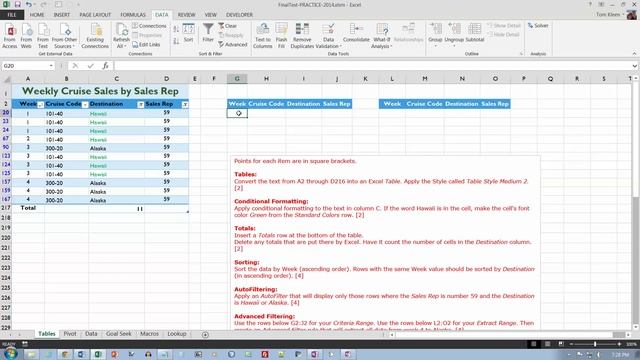Select all cells corner button
Image resolution: width=640 pixels, height=360 pixels.
[x=6, y=79]
